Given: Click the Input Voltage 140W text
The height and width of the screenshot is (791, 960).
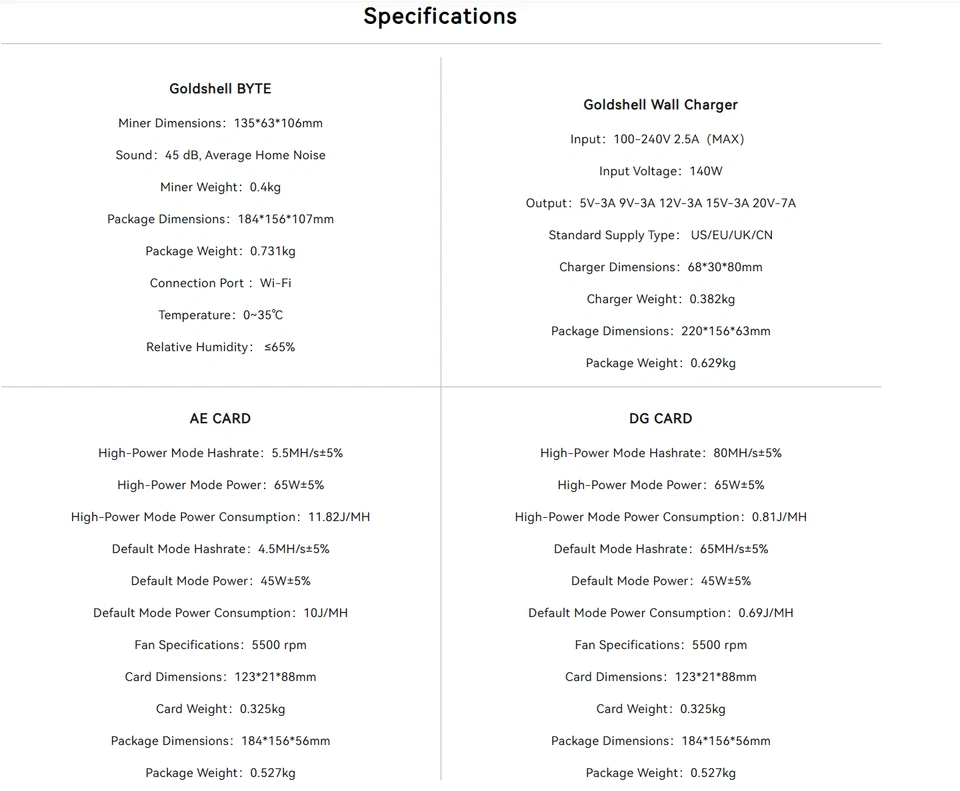Looking at the screenshot, I should 660,171.
